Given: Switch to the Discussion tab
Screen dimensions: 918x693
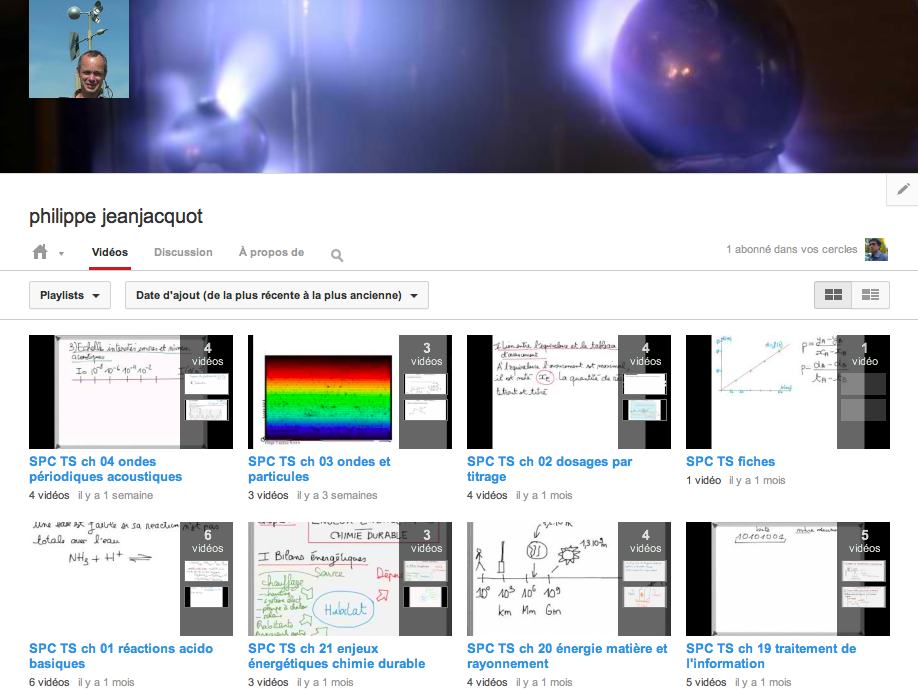Looking at the screenshot, I should pos(183,253).
